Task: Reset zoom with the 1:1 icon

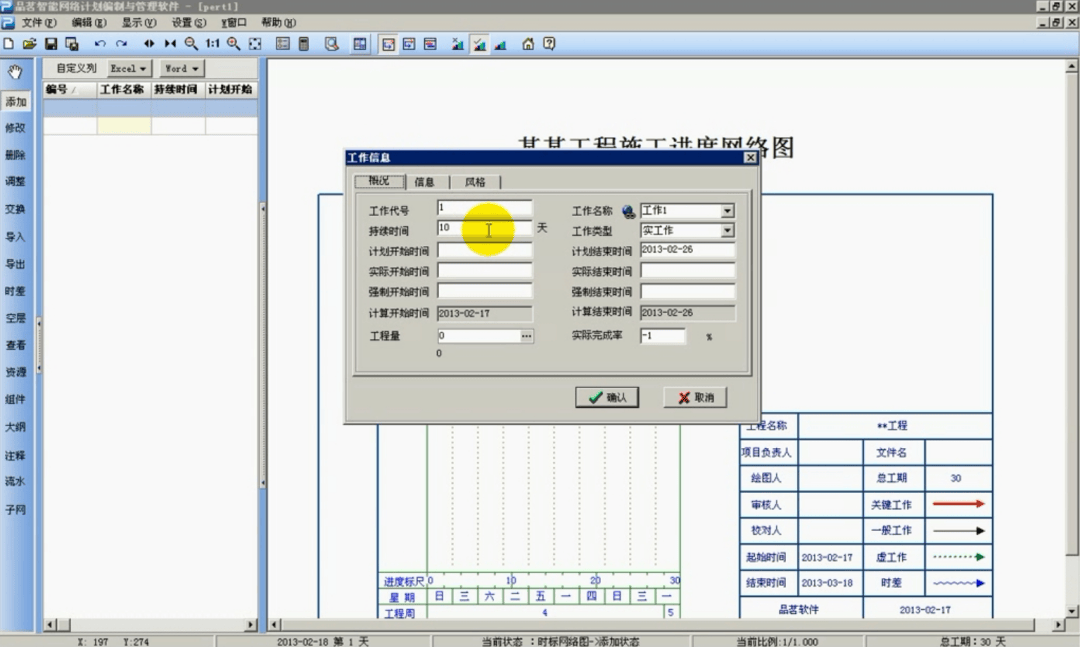Action: (x=212, y=44)
